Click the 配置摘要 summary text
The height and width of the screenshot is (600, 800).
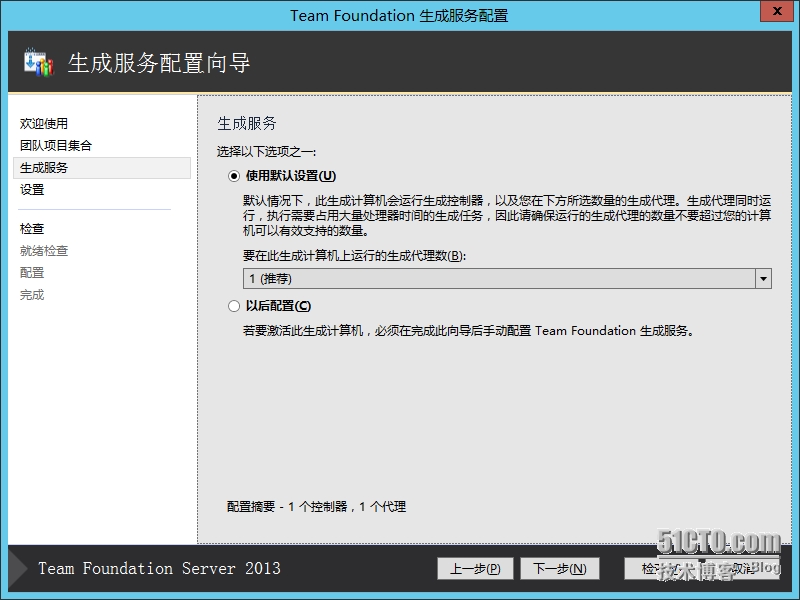316,507
